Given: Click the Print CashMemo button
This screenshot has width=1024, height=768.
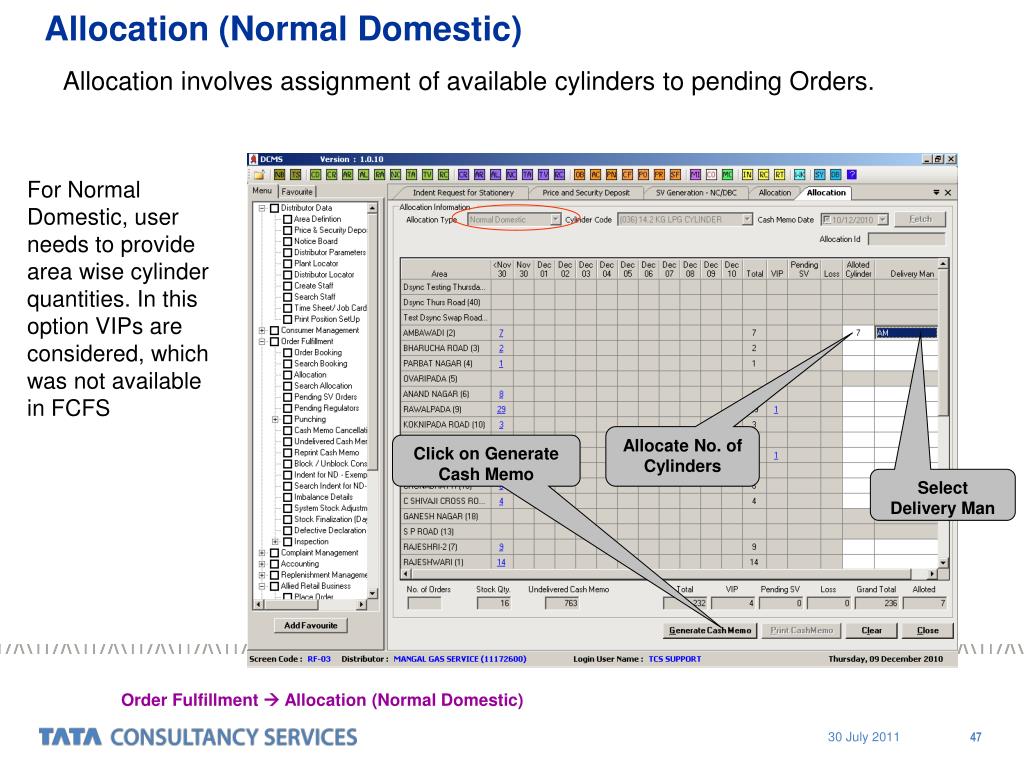Looking at the screenshot, I should point(801,630).
